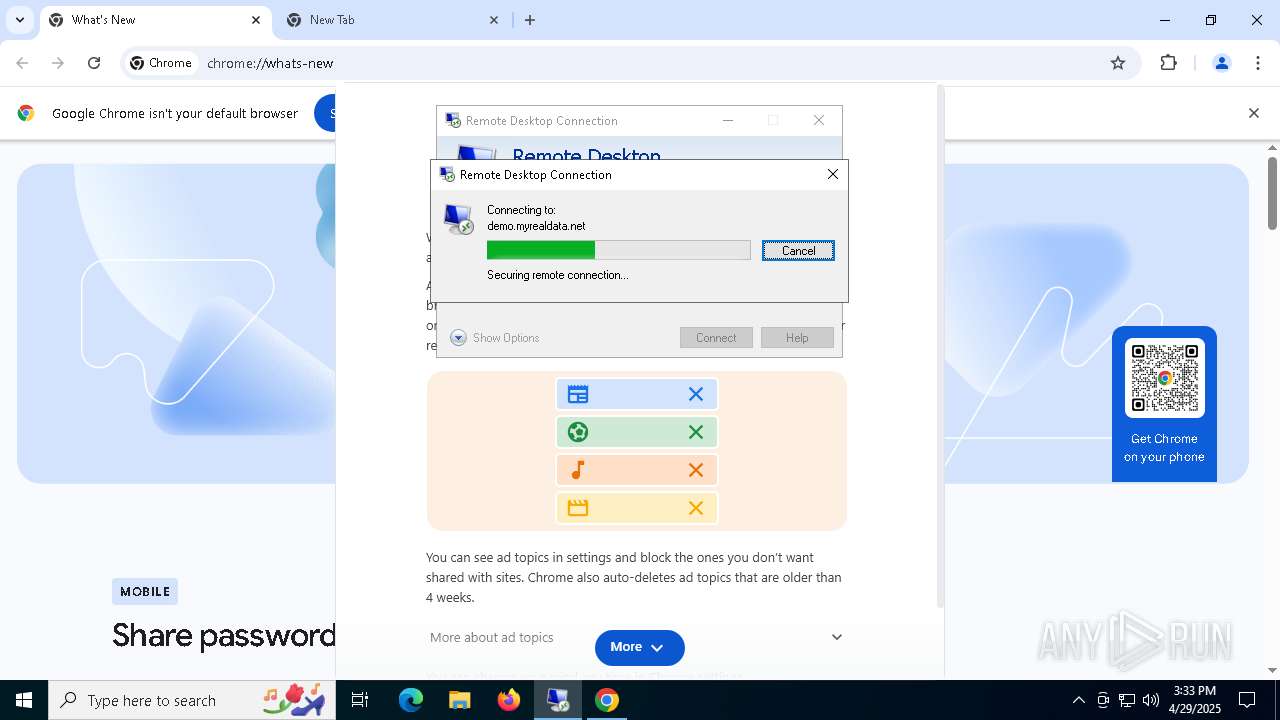Open the Windows Start menu
The height and width of the screenshot is (720, 1280).
point(24,700)
